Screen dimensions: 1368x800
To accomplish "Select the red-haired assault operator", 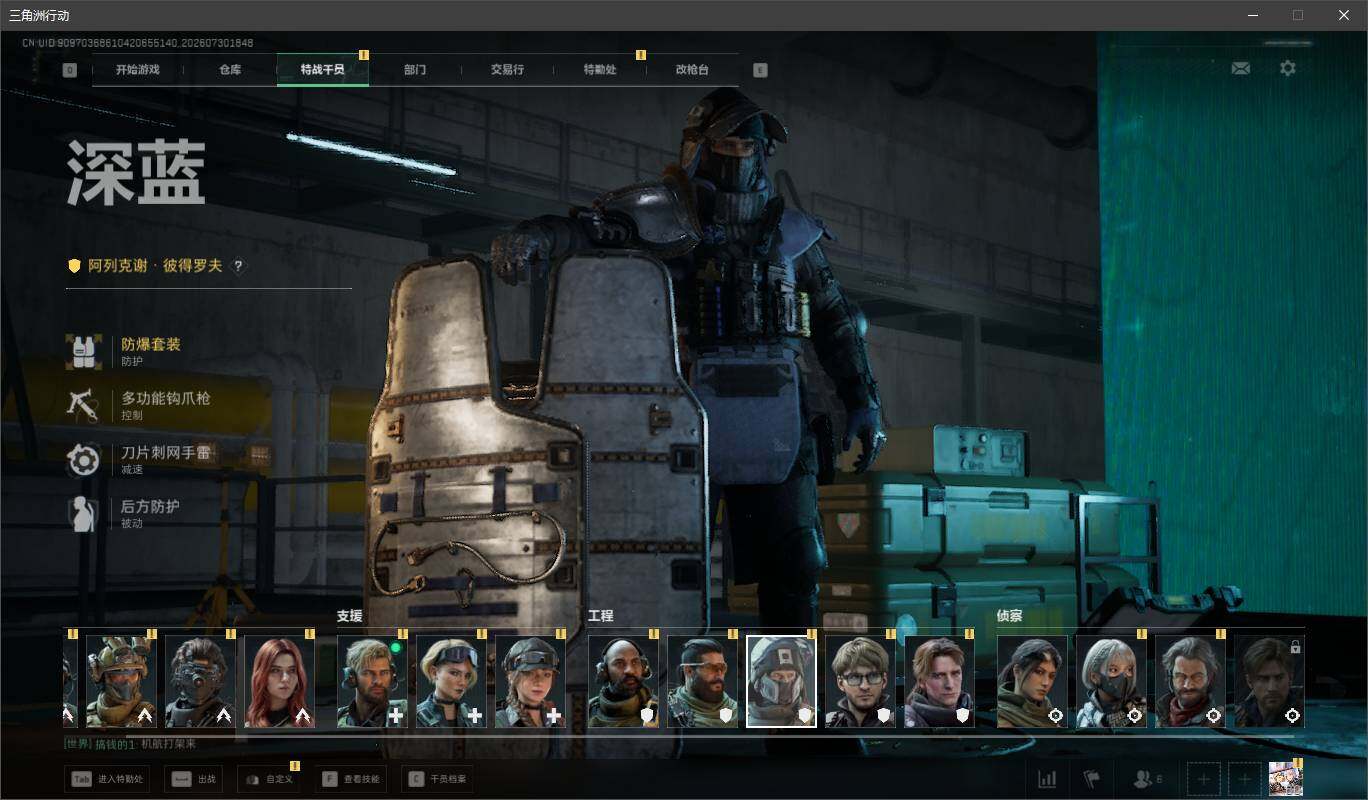I will 279,681.
